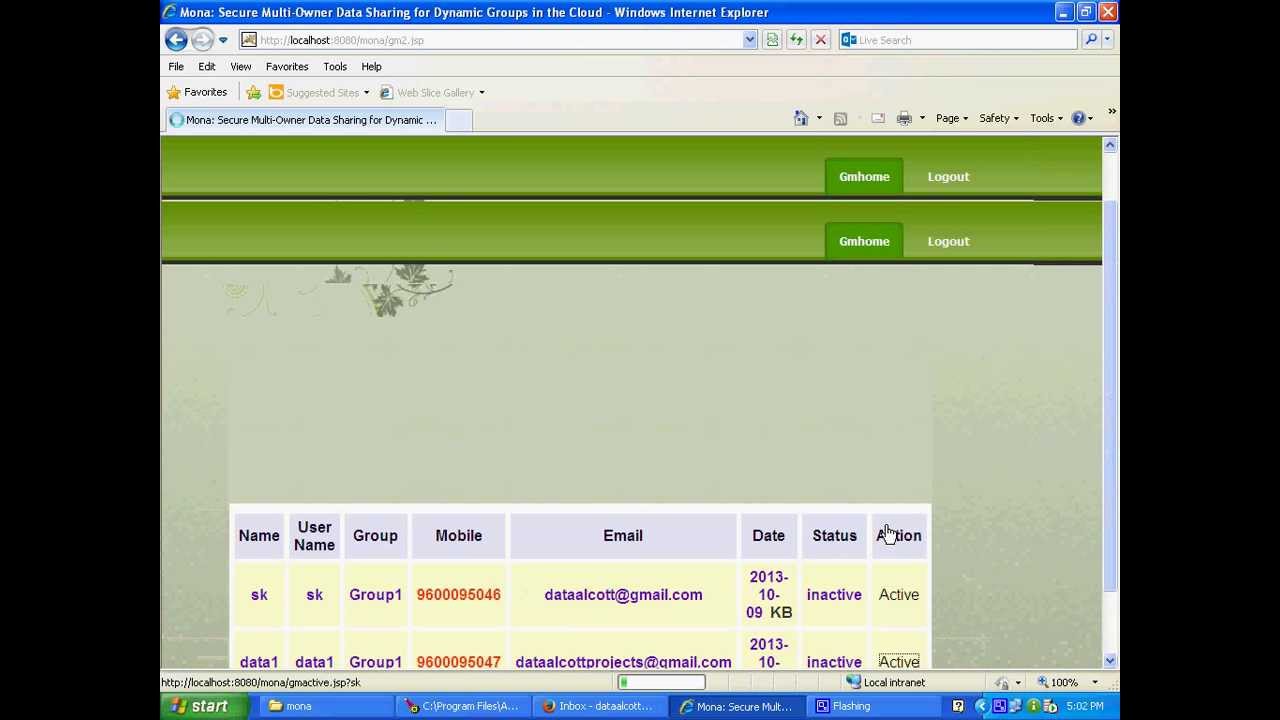1280x720 pixels.
Task: Click the lower Gmhome nav button
Action: tap(864, 241)
